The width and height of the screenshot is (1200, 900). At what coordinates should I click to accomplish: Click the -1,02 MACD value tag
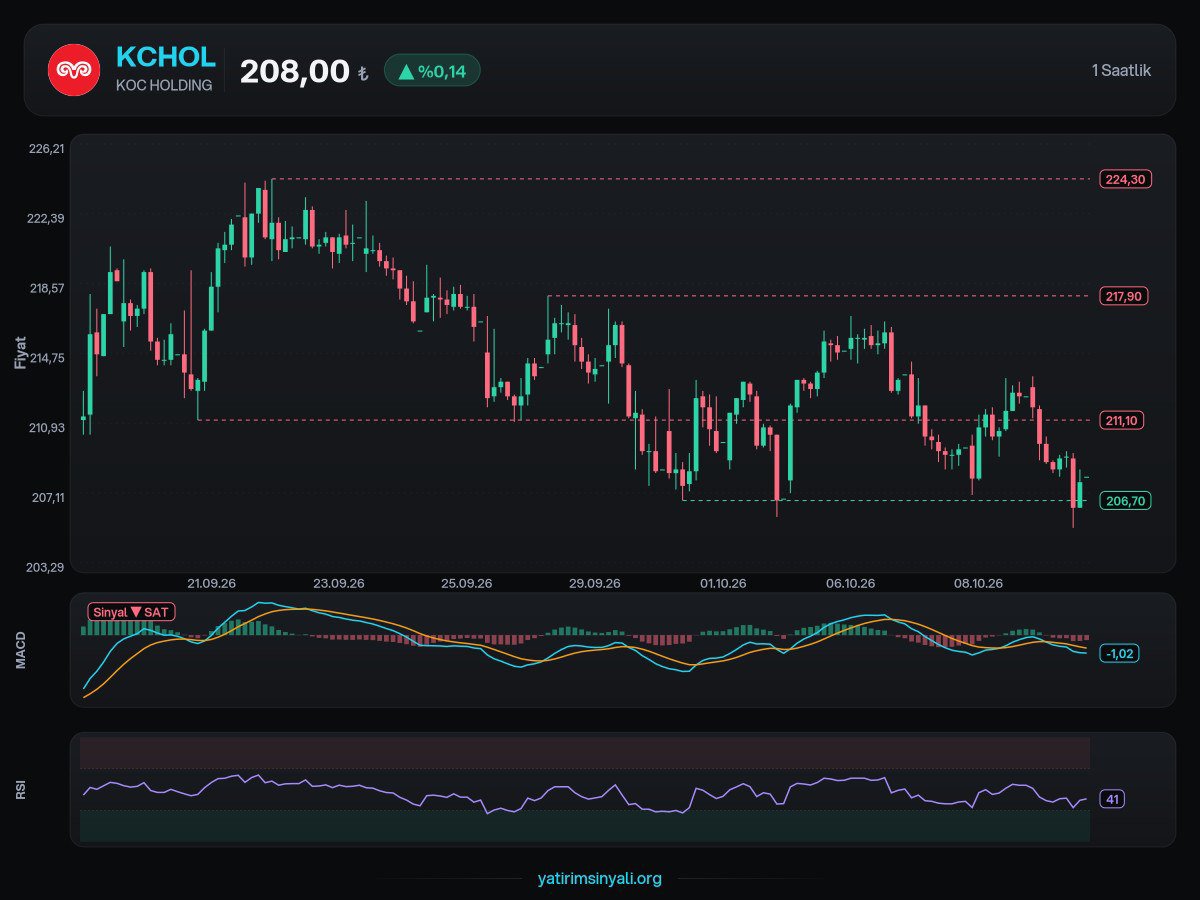pos(1119,653)
